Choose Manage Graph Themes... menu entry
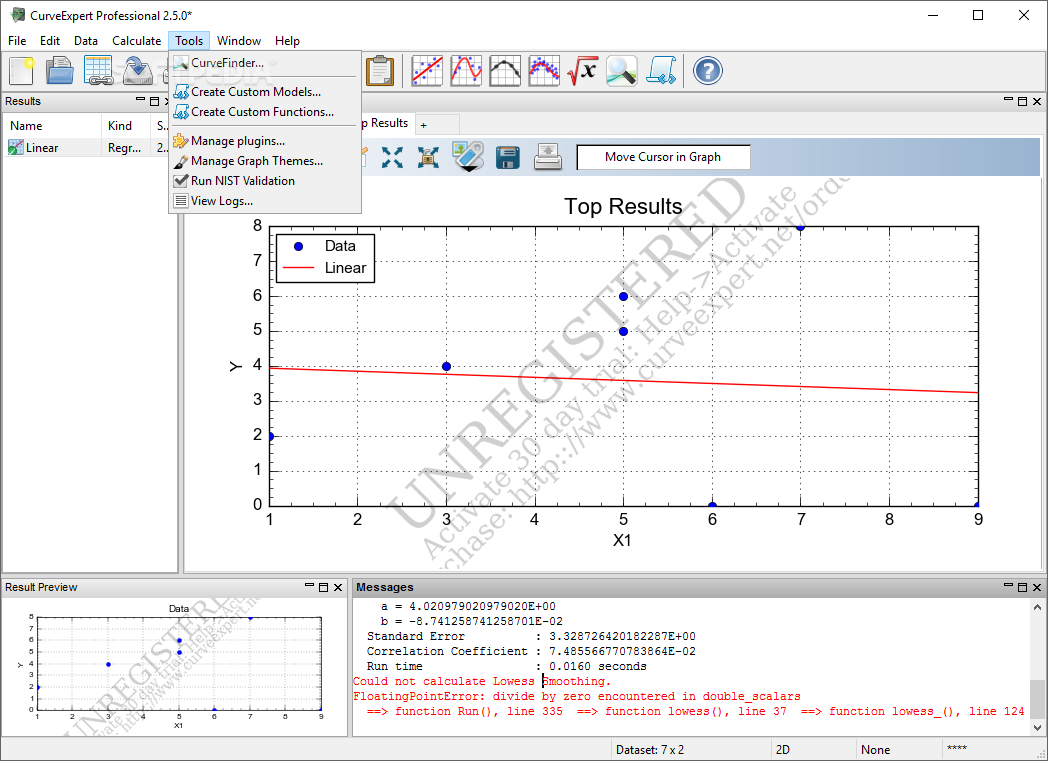Viewport: 1048px width, 761px height. 265,161
